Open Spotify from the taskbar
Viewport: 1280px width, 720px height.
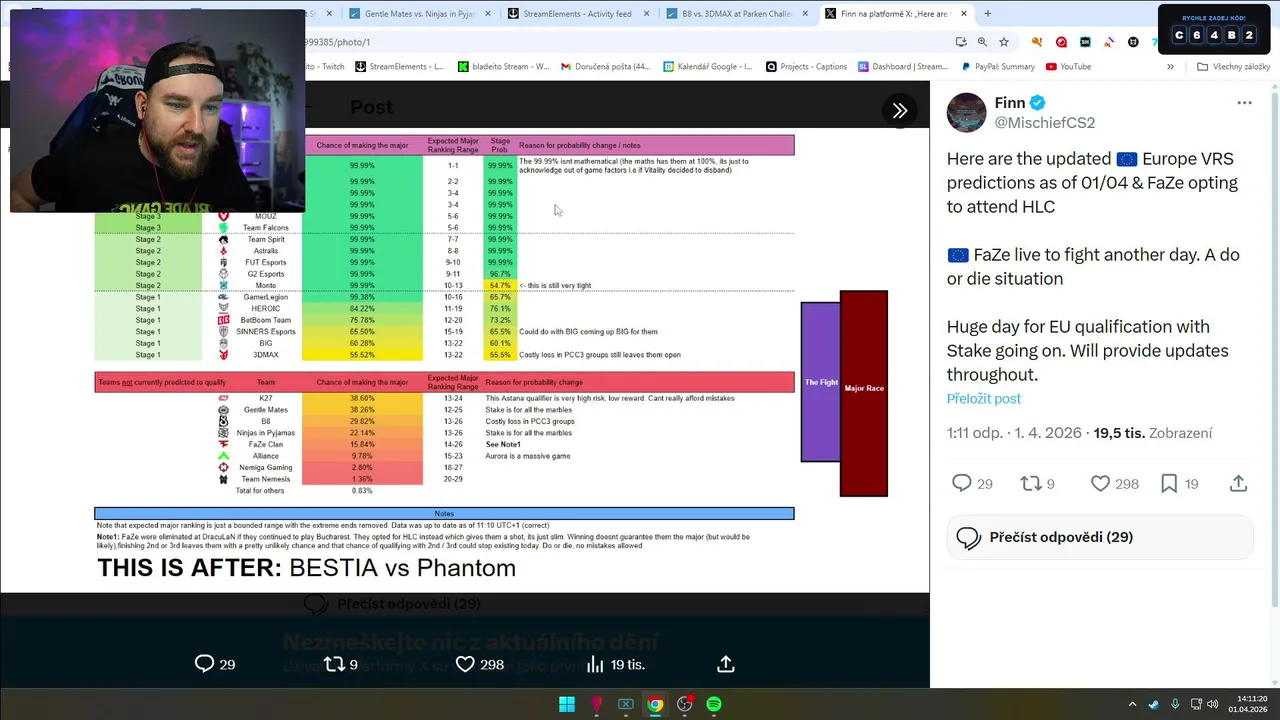(714, 704)
